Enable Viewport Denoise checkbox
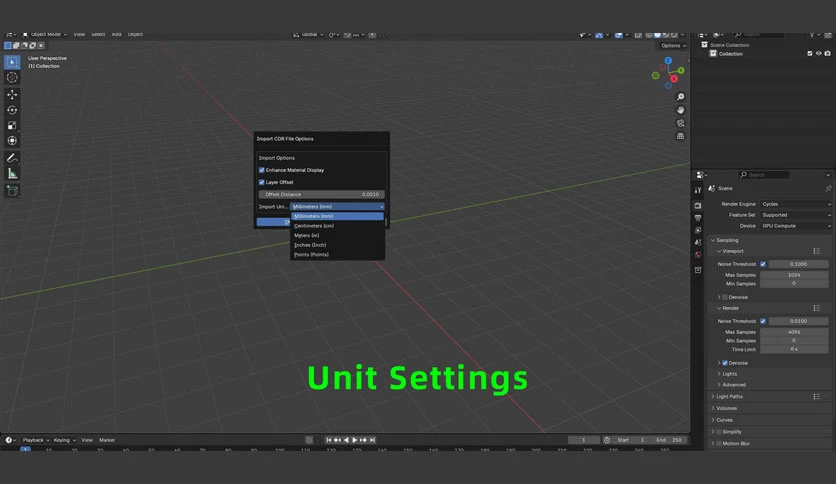This screenshot has width=836, height=484. 725,297
